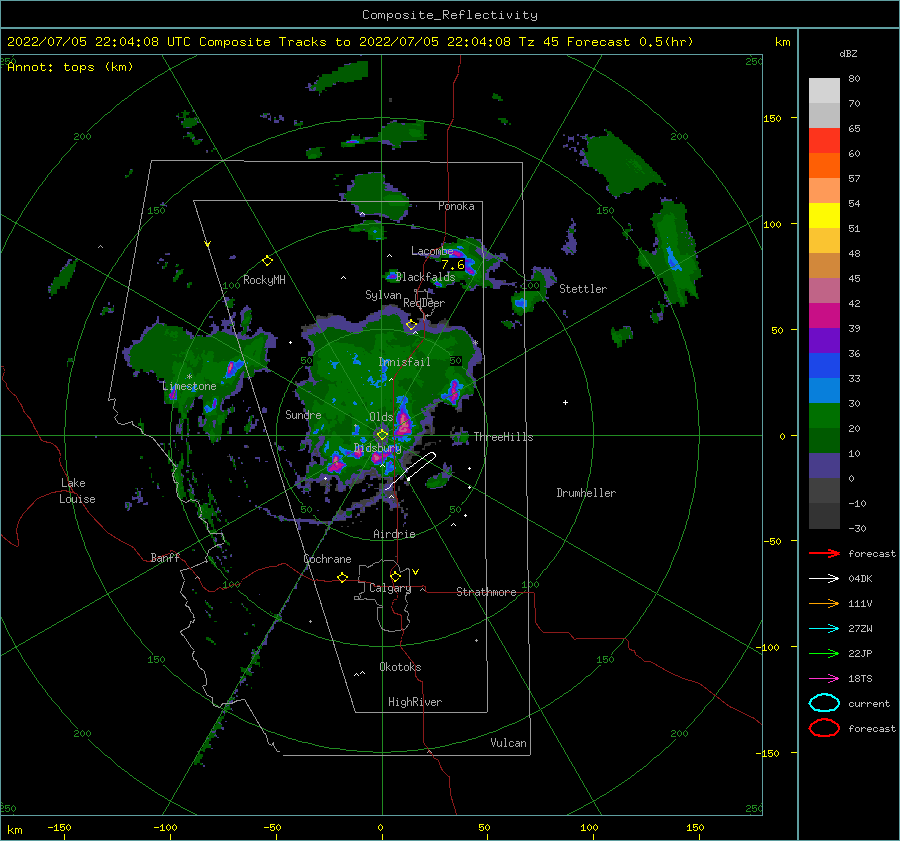Click the Lake Louise label

77,491
